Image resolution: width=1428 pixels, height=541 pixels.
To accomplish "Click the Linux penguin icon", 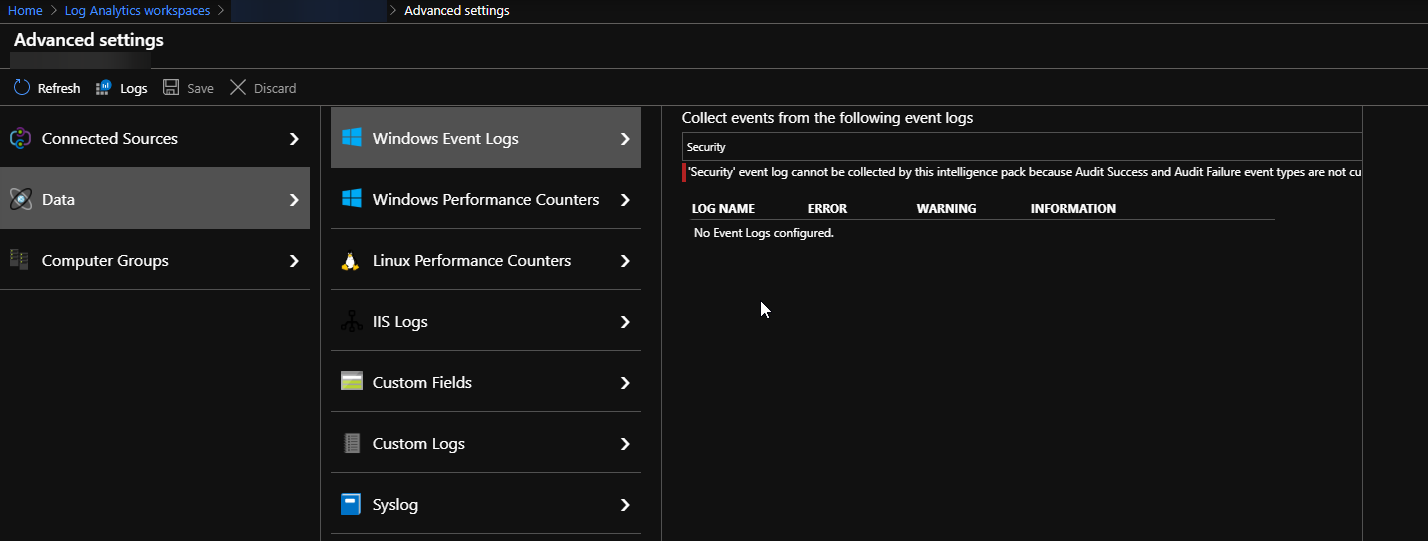I will (x=350, y=261).
